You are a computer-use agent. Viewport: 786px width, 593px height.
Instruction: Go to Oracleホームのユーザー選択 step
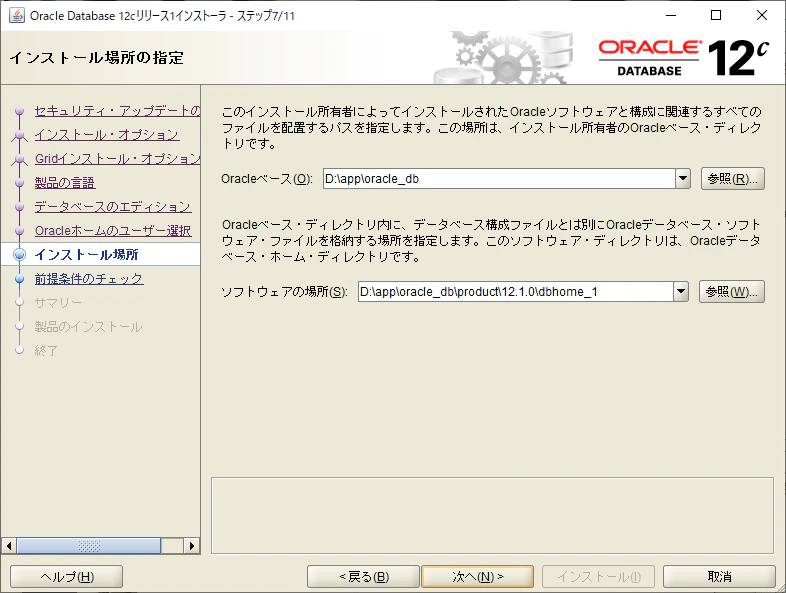click(x=113, y=231)
